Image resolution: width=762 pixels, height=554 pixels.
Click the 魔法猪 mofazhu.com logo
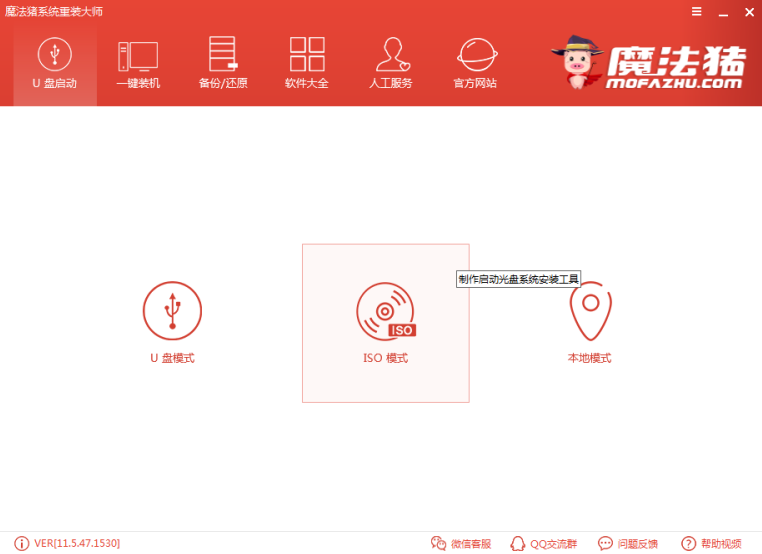tap(649, 63)
